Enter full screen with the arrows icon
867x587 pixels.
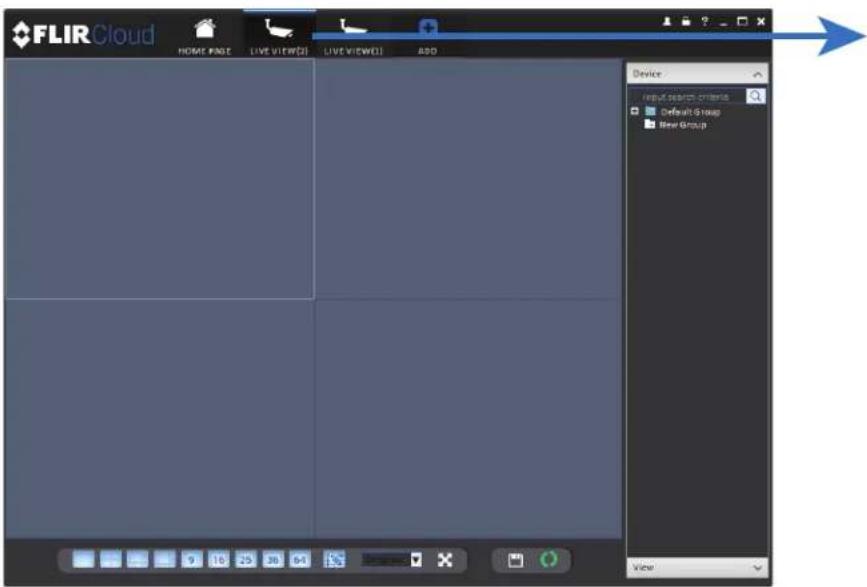click(445, 560)
